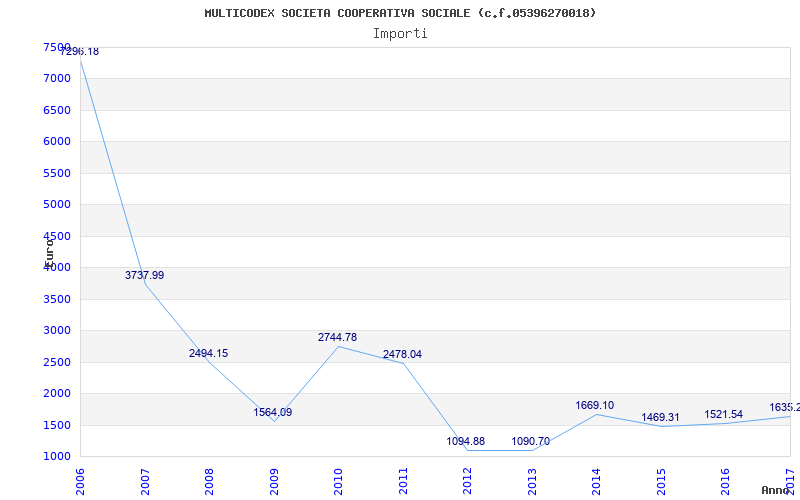Select the 1564.09 data label
The image size is (800, 500).
[x=272, y=413]
